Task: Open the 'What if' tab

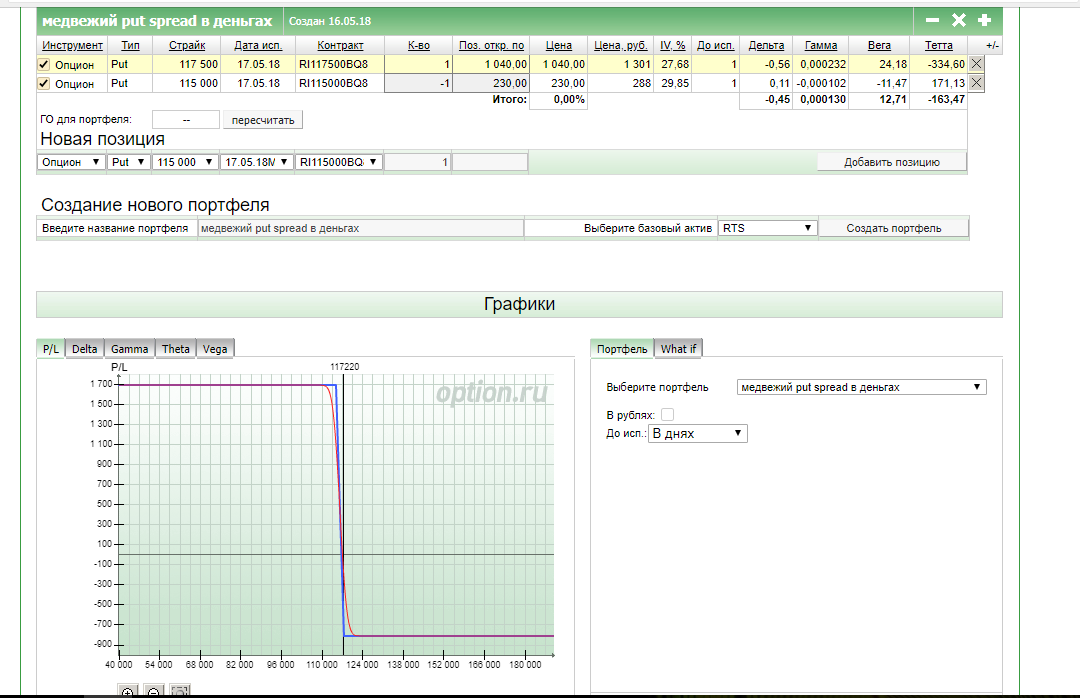Action: (x=679, y=349)
